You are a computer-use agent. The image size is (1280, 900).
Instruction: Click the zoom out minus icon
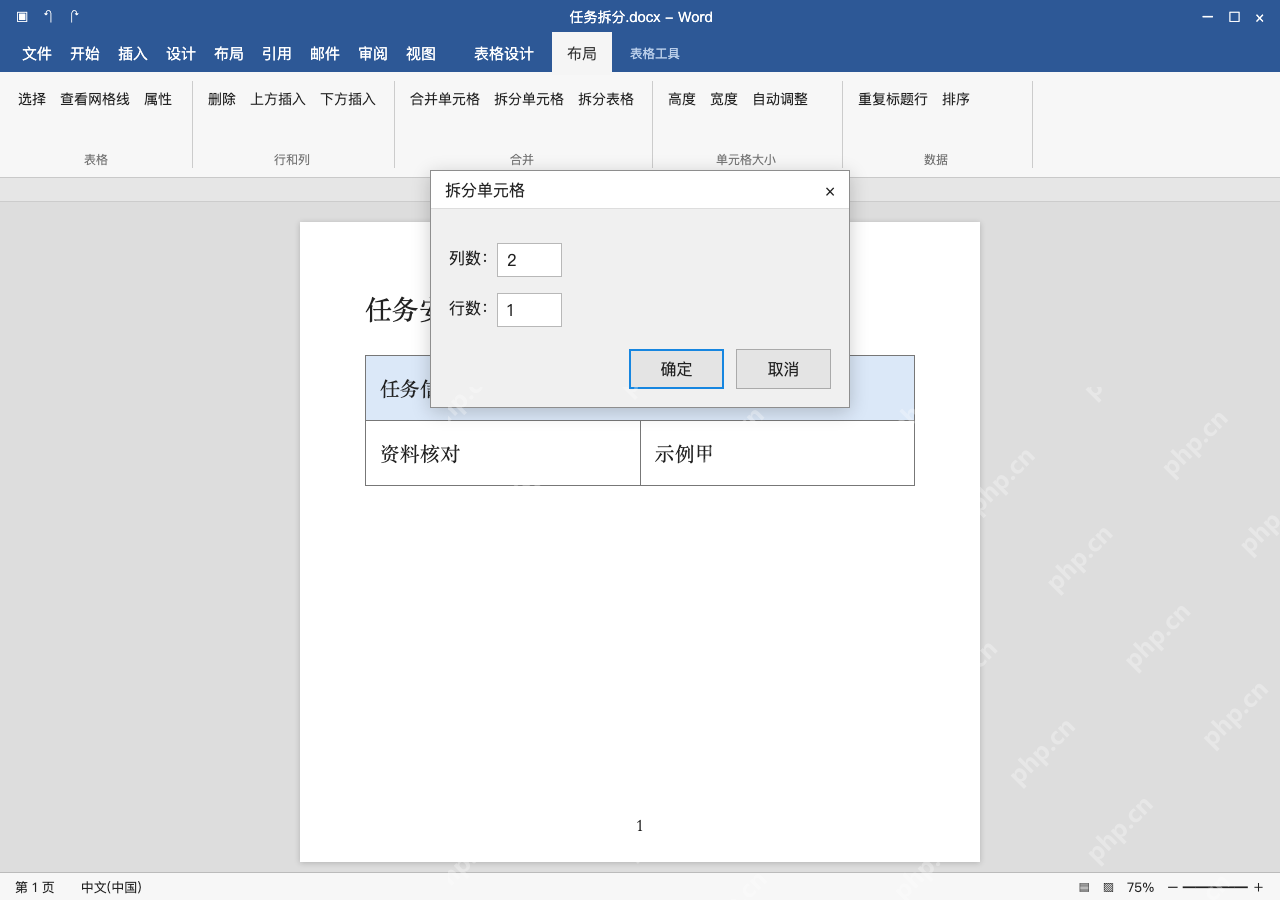[x=1173, y=887]
